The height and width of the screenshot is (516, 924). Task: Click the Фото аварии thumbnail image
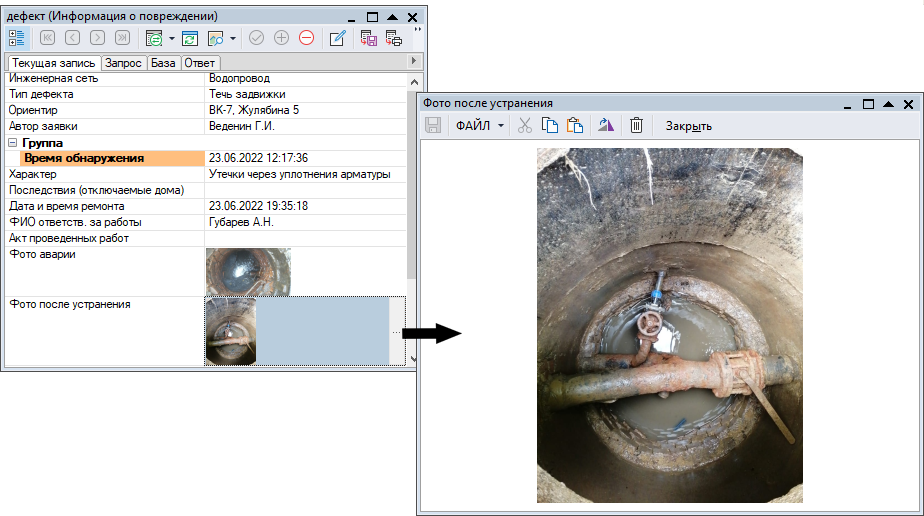[x=248, y=271]
